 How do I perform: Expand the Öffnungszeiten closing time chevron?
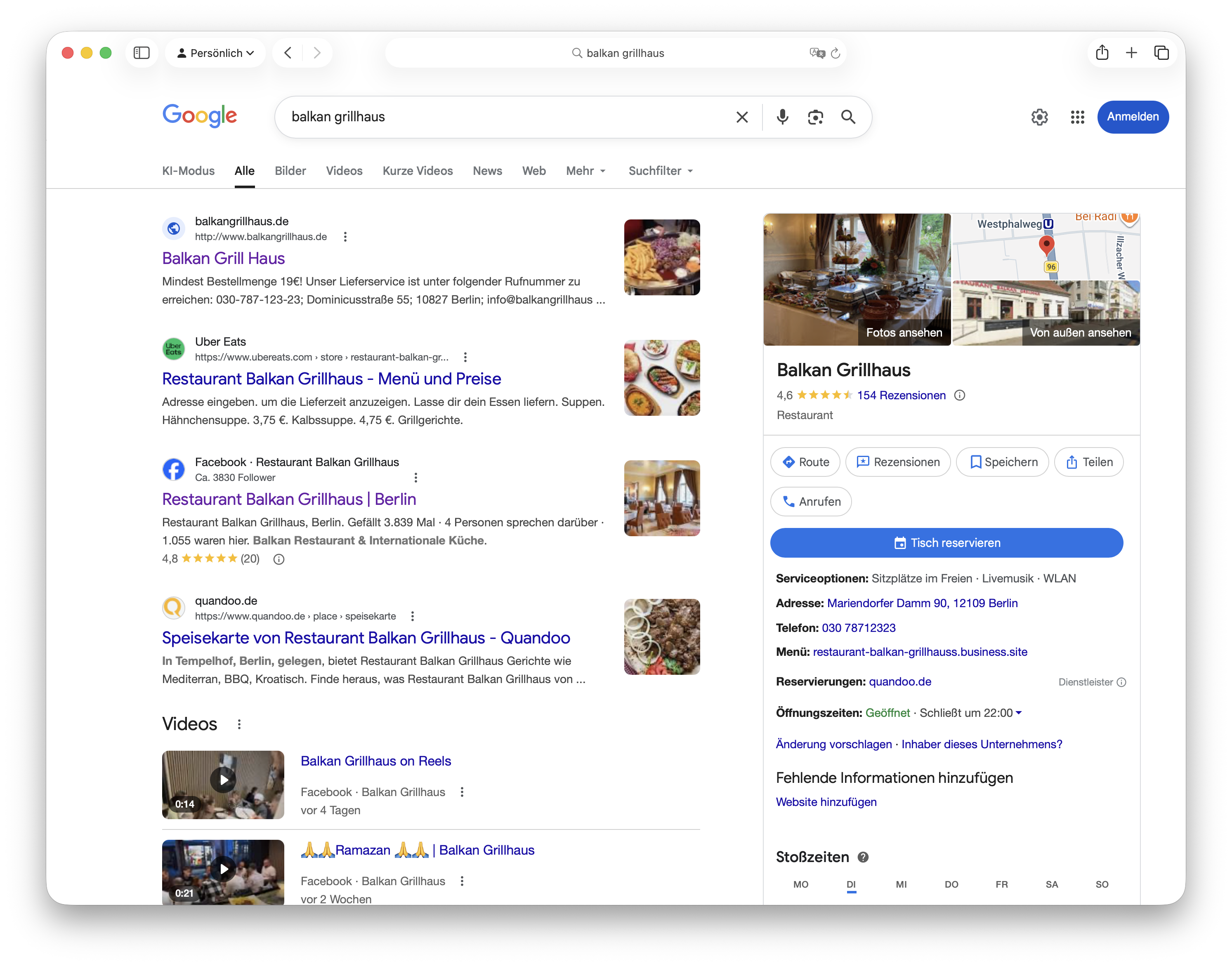click(x=1020, y=713)
